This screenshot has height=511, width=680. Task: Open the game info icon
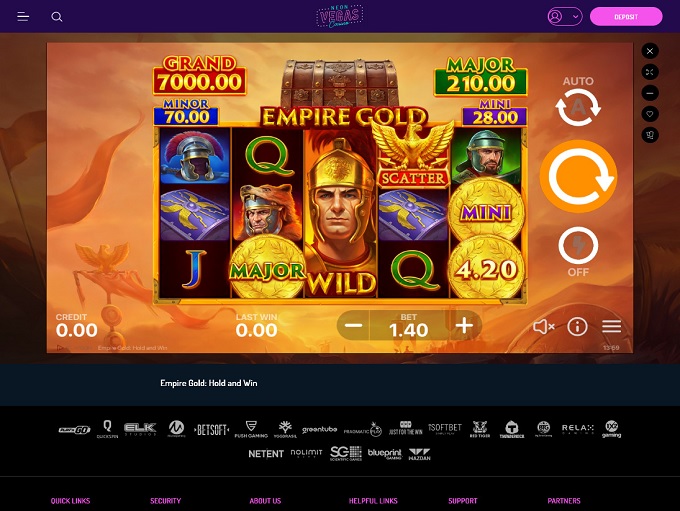pos(577,326)
